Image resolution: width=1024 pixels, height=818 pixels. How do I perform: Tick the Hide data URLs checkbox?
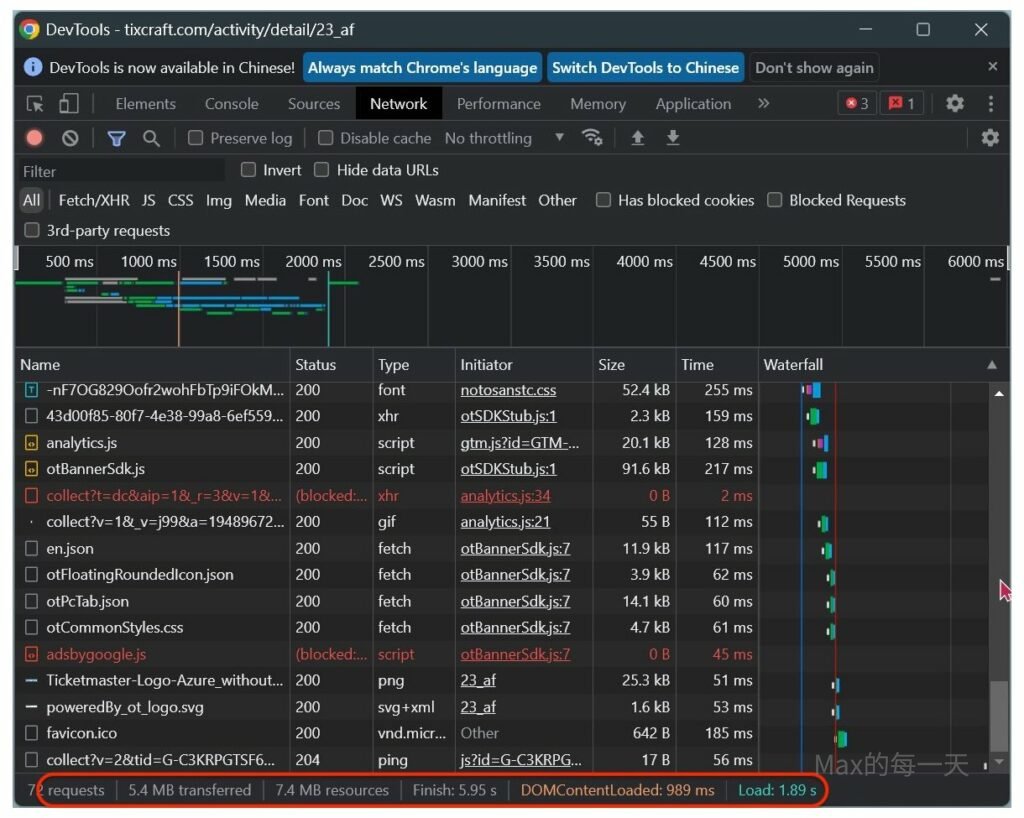coord(322,170)
